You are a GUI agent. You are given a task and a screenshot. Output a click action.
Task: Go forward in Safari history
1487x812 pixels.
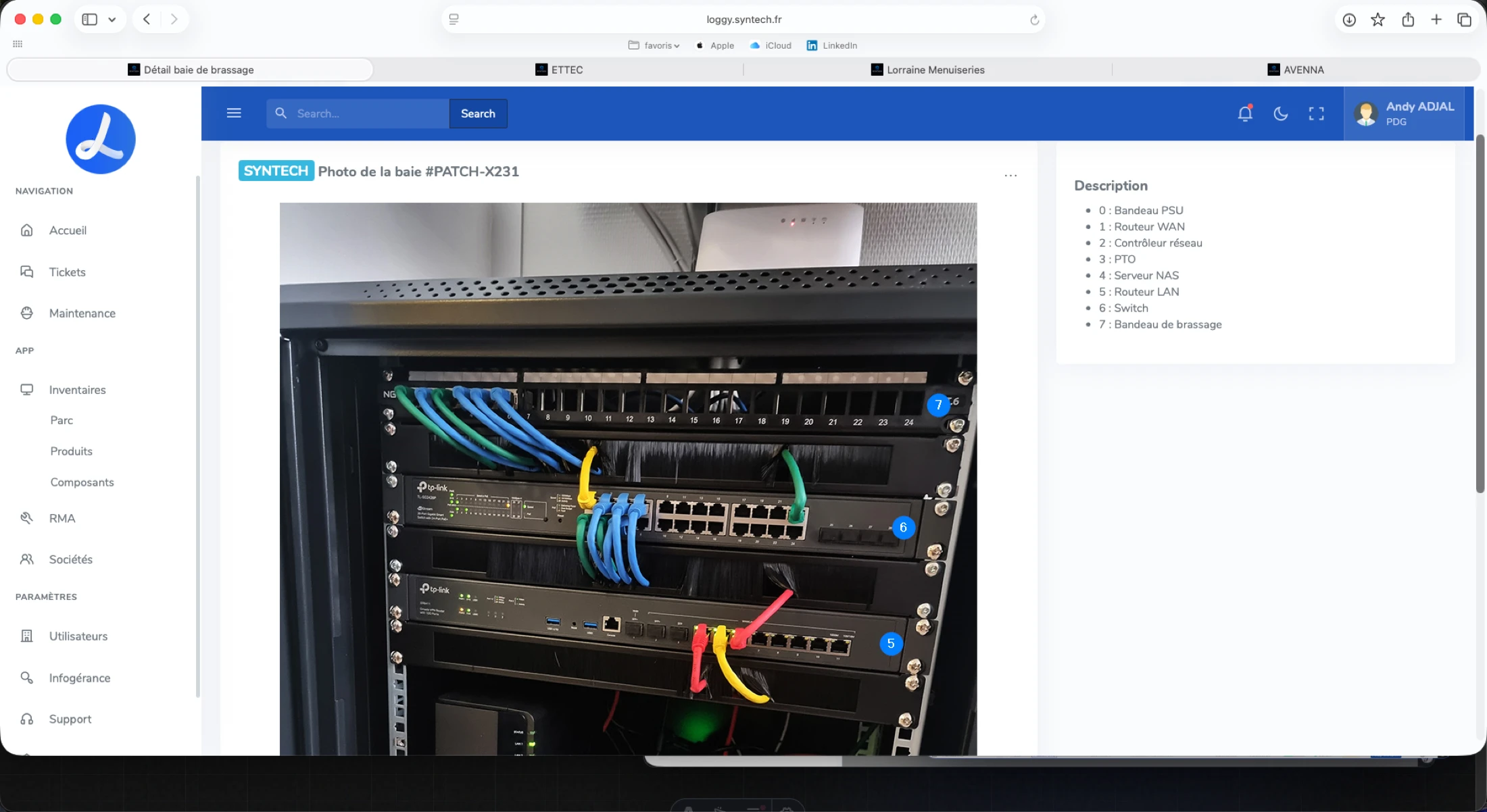[x=174, y=19]
